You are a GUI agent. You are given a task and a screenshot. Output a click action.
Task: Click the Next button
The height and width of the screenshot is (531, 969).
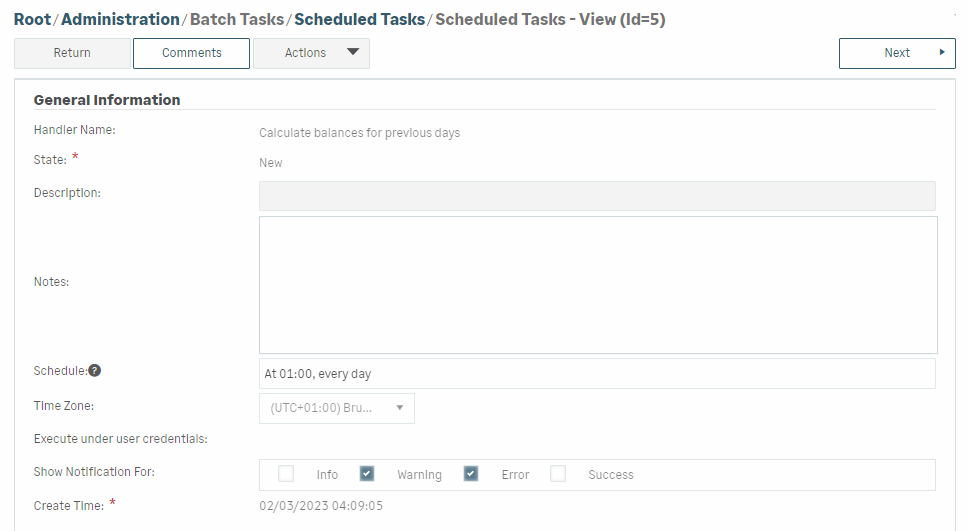(x=896, y=53)
